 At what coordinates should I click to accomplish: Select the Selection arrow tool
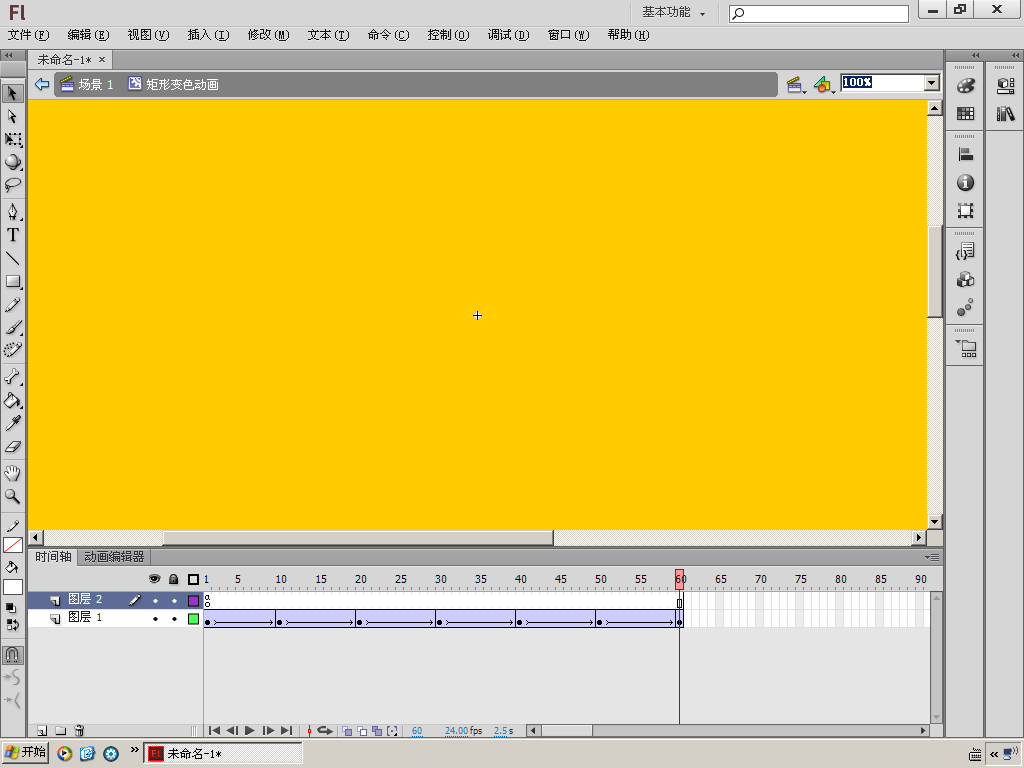point(12,93)
